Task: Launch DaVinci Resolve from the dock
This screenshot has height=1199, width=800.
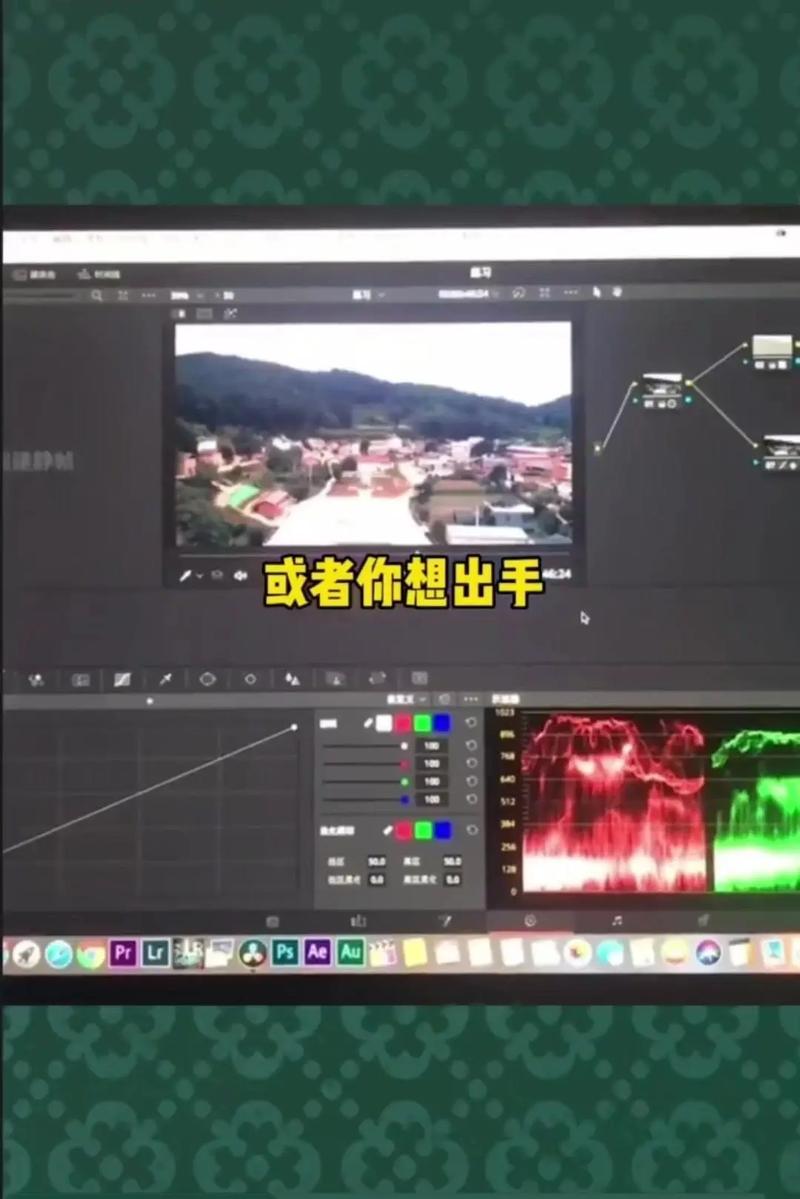Action: point(252,955)
